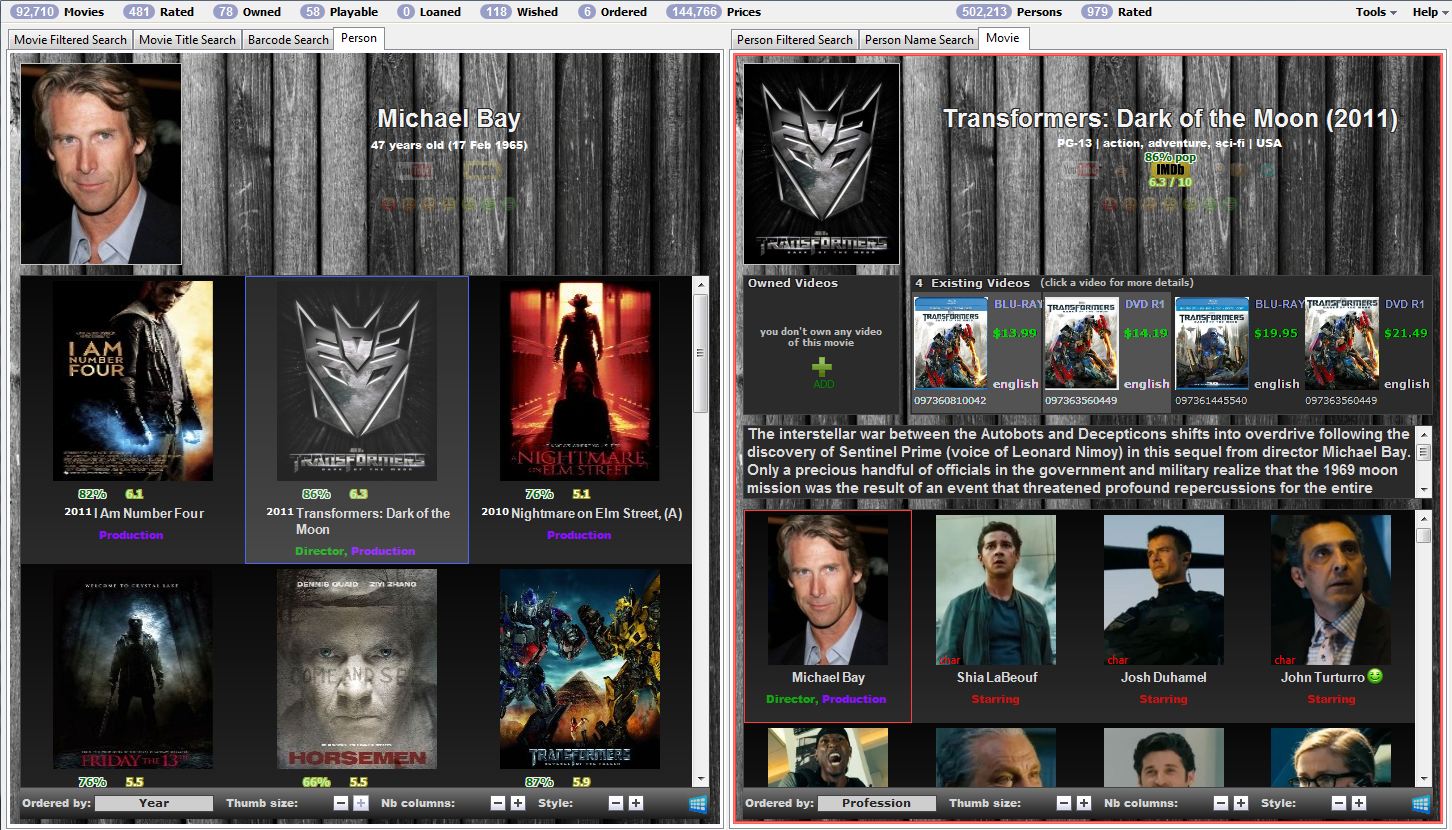Viewport: 1452px width, 830px height.
Task: Click the 6 Ordered counter
Action: click(612, 12)
